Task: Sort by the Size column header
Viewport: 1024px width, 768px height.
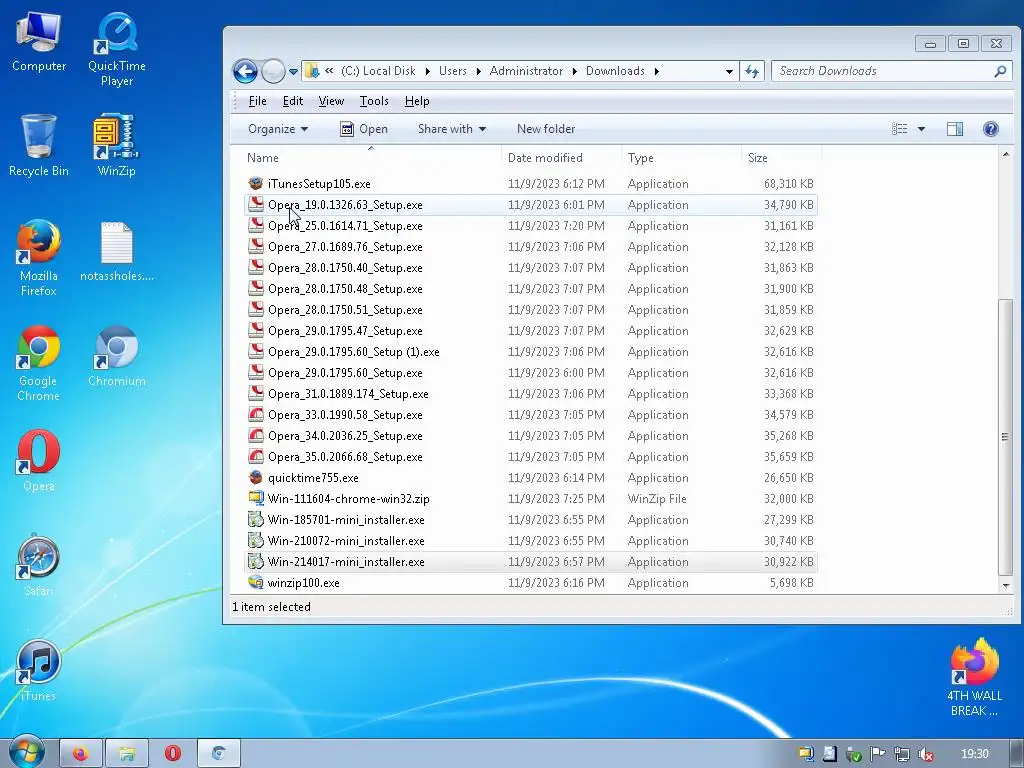Action: click(781, 158)
